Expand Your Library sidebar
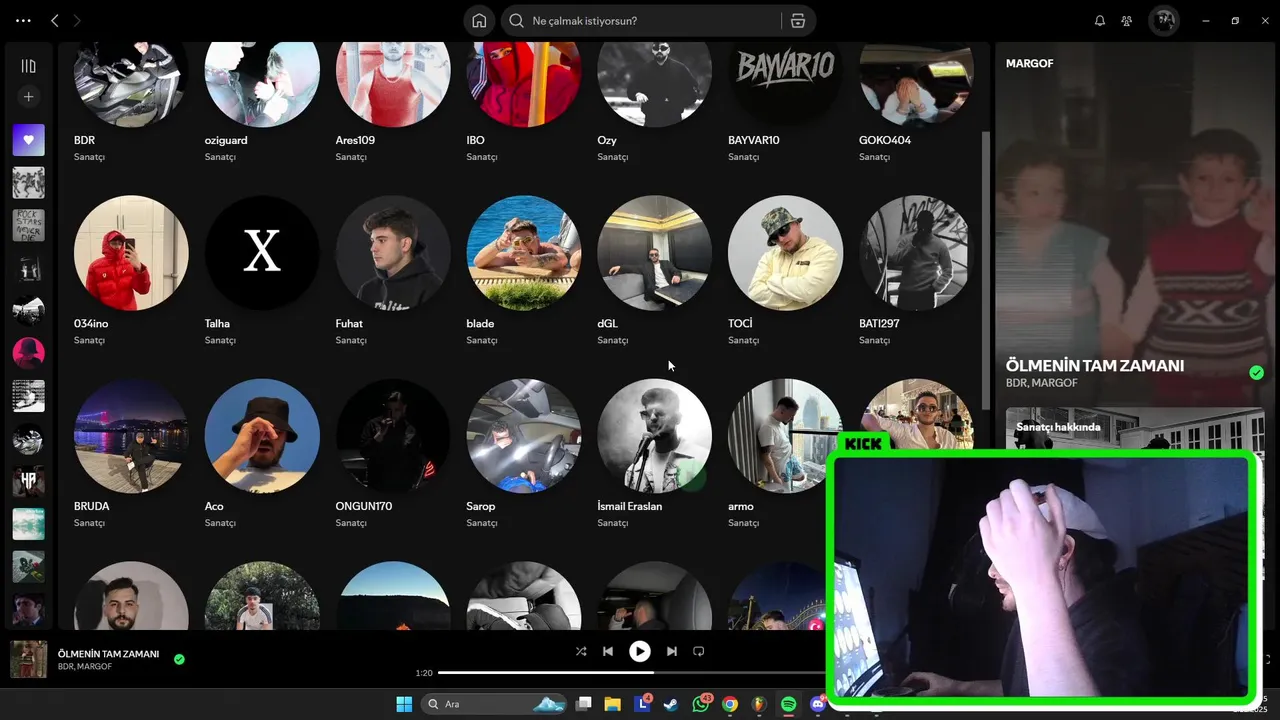The height and width of the screenshot is (720, 1280). click(28, 66)
